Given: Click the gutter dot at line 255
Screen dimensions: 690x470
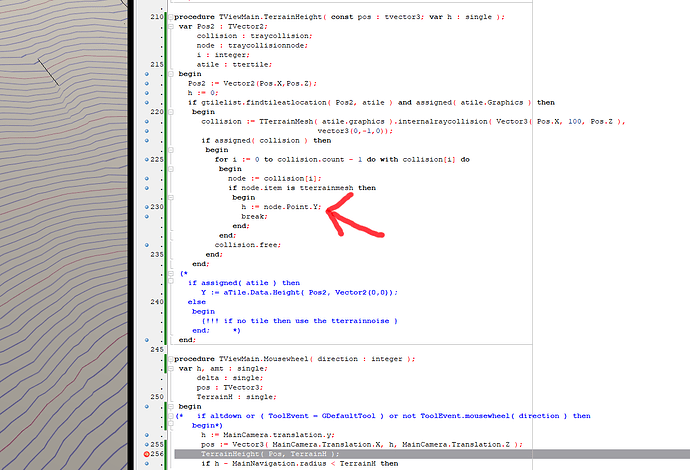Looking at the screenshot, I should (x=147, y=444).
